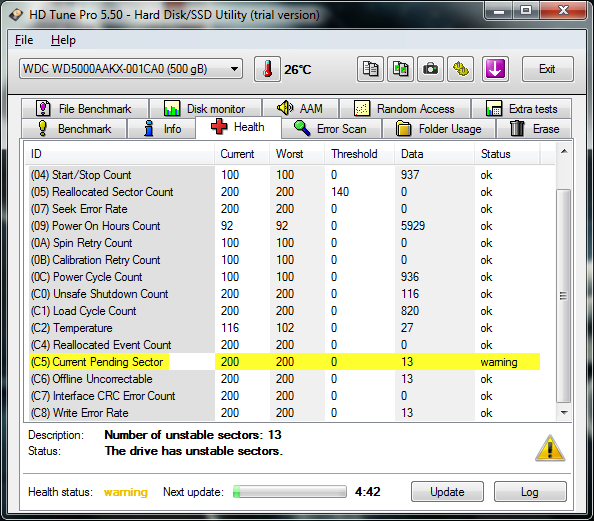The width and height of the screenshot is (594, 521).
Task: Click the Status column header
Action: (507, 154)
